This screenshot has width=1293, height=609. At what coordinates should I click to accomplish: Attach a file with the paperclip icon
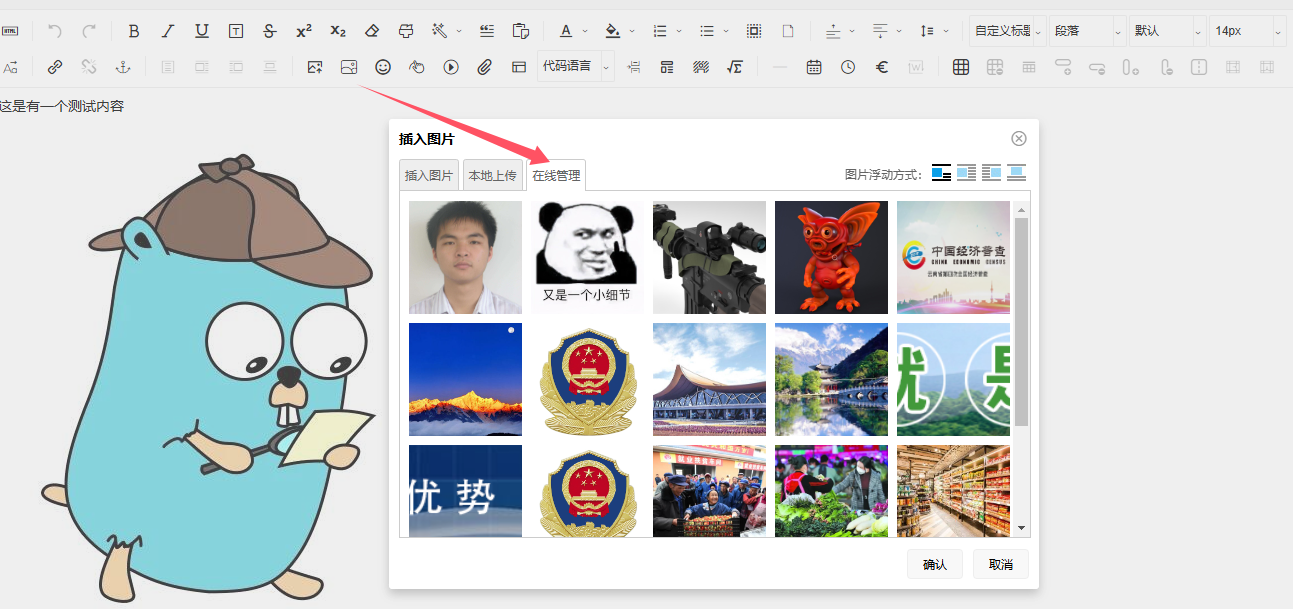(485, 67)
